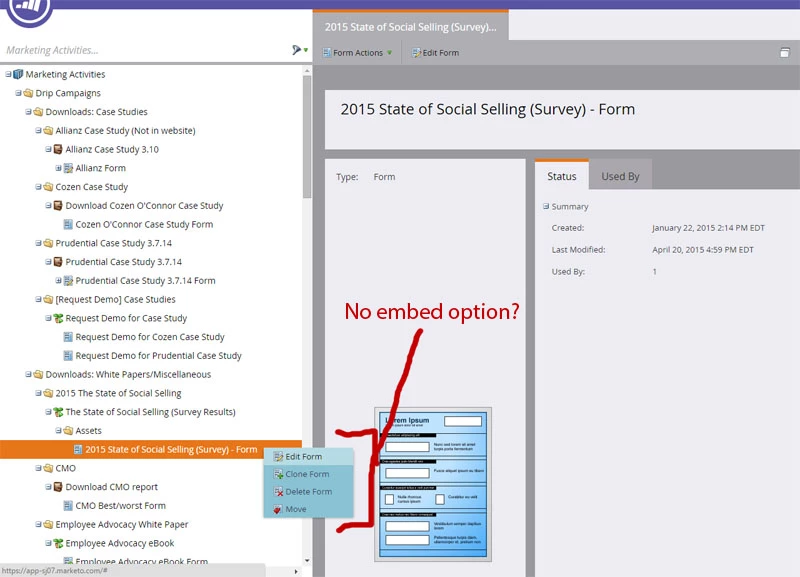Collapse the Summary section

pyautogui.click(x=546, y=206)
